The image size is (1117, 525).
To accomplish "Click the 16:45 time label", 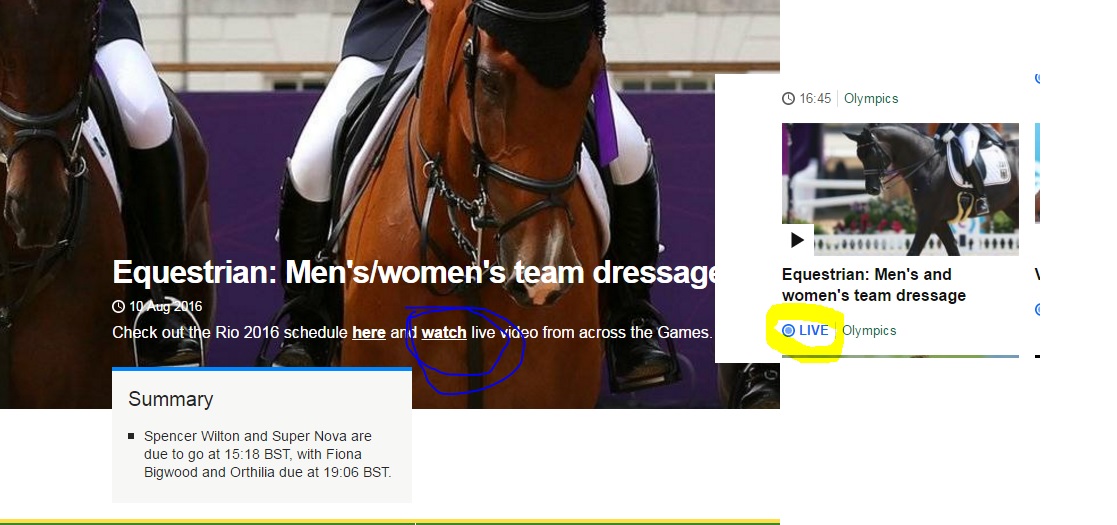I will click(x=815, y=99).
